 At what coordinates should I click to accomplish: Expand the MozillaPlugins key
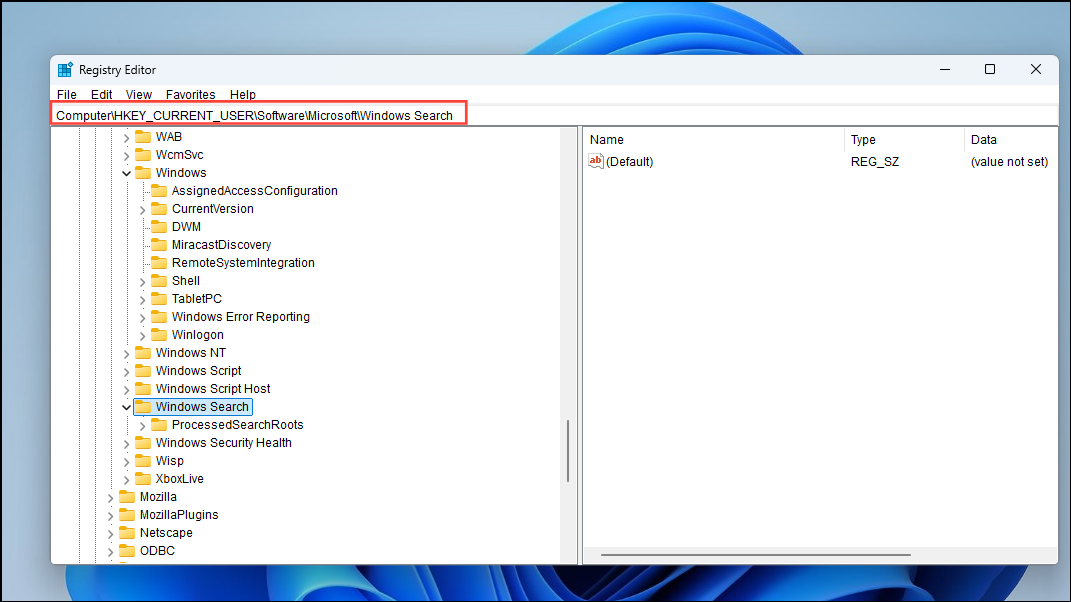click(x=111, y=516)
